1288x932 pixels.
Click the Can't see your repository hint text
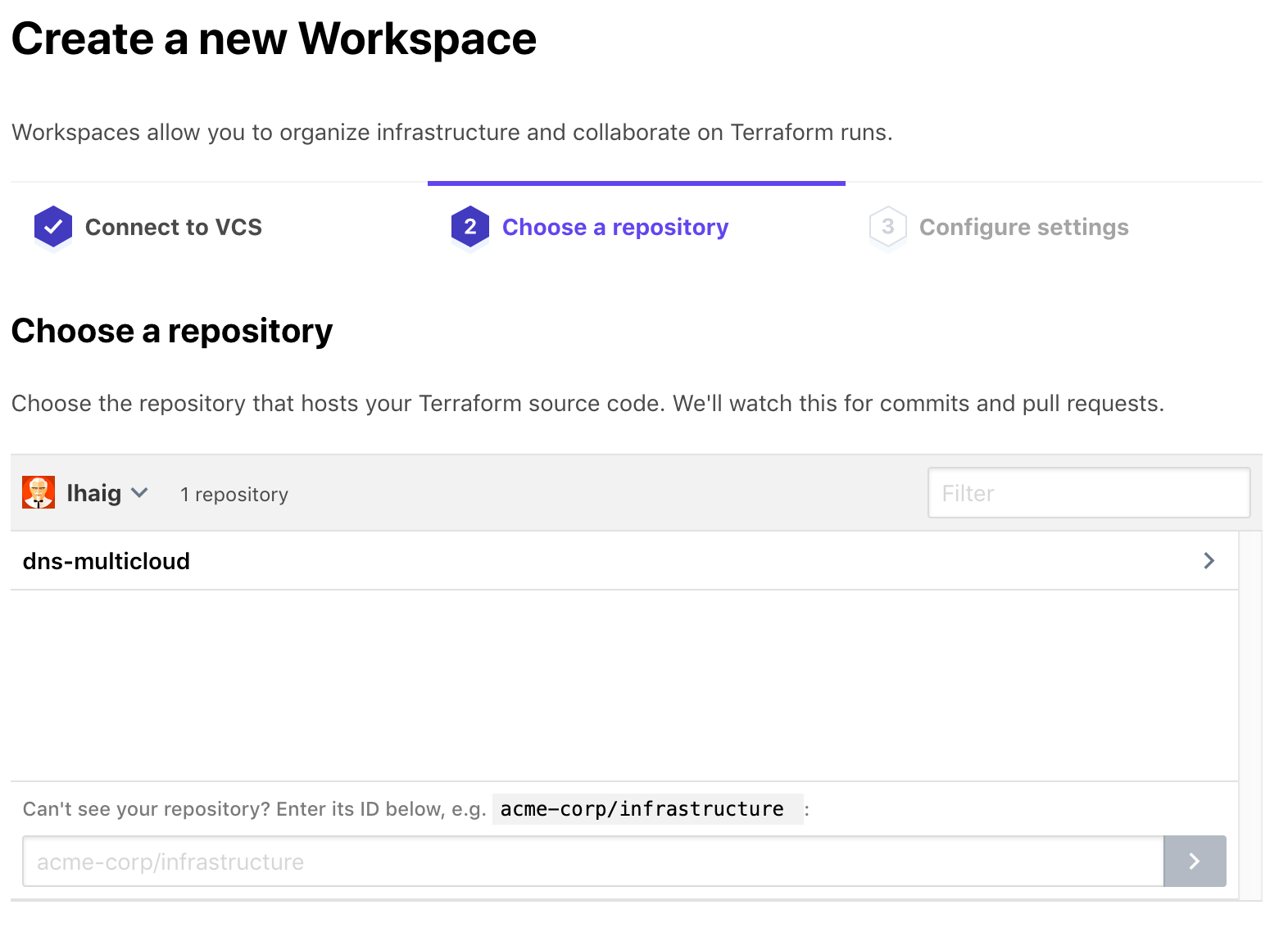coord(254,809)
